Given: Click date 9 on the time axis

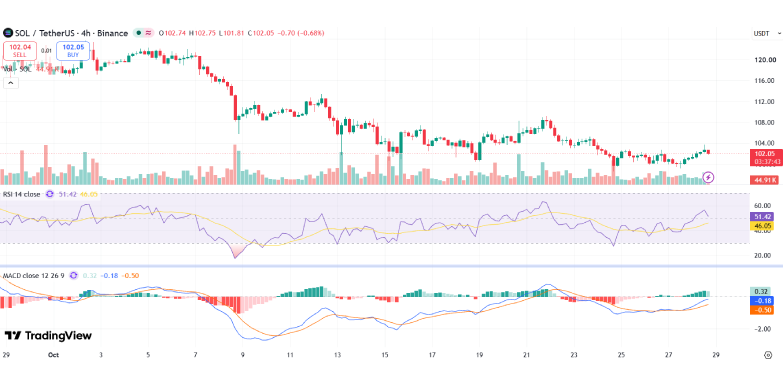Looking at the screenshot, I should tap(243, 355).
